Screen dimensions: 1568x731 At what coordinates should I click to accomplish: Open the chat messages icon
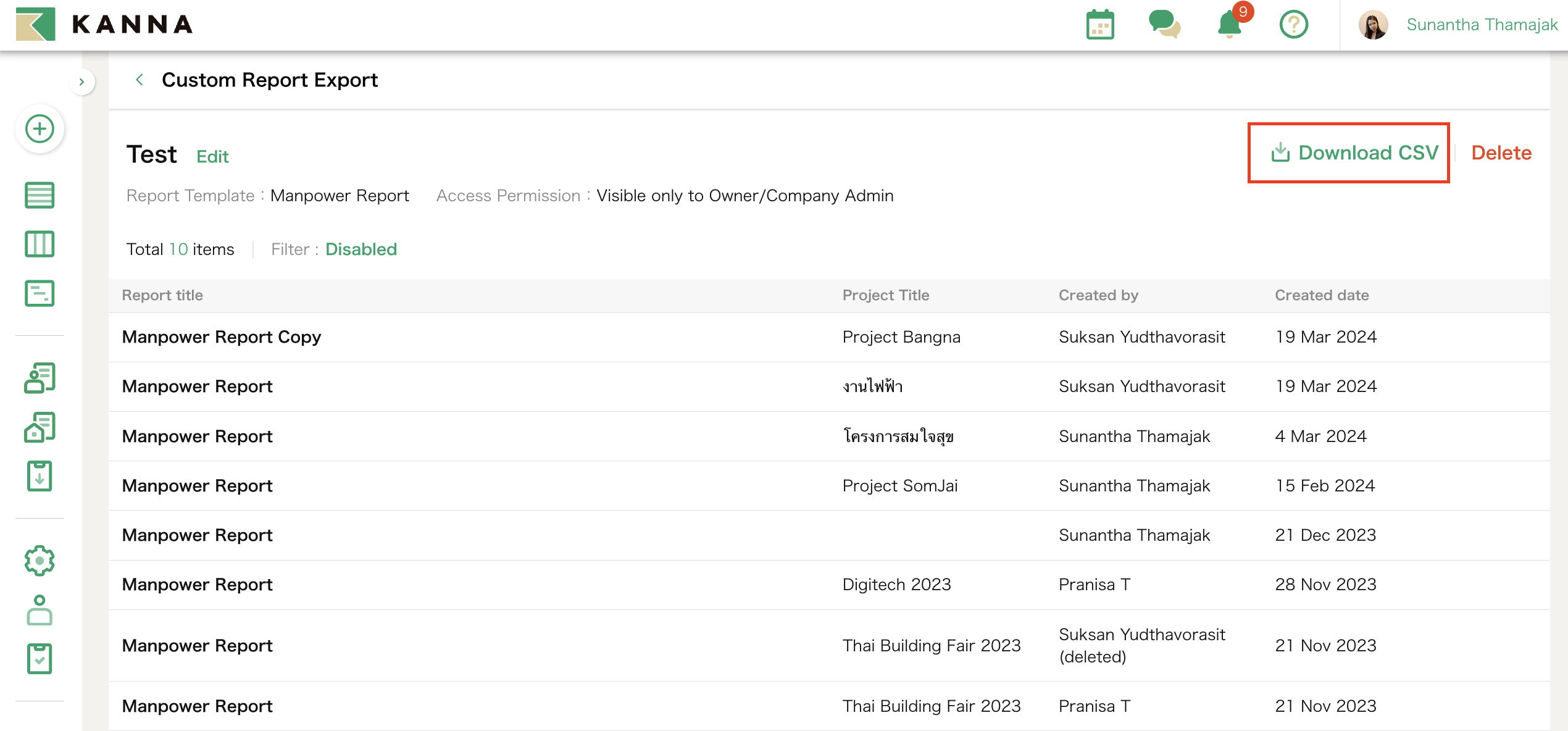click(1166, 25)
